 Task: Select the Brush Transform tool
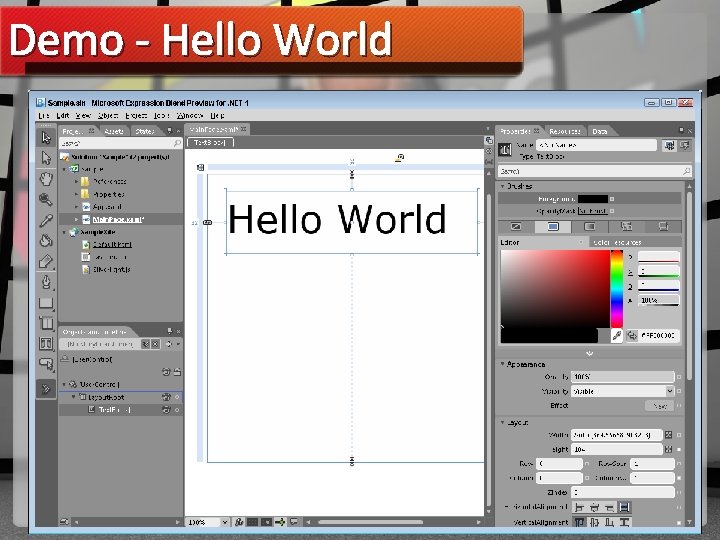[46, 261]
